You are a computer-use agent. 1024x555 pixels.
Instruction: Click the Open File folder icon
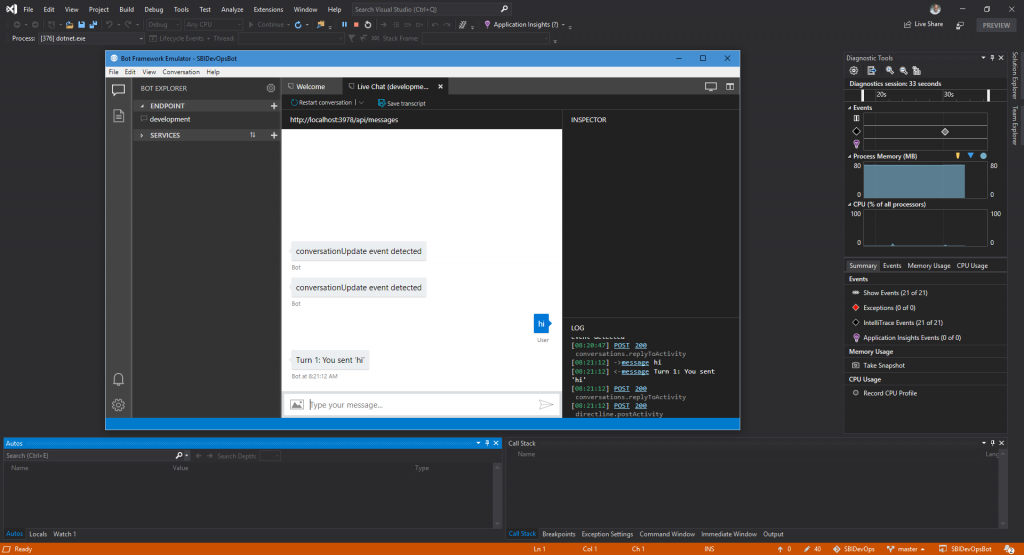click(x=69, y=25)
